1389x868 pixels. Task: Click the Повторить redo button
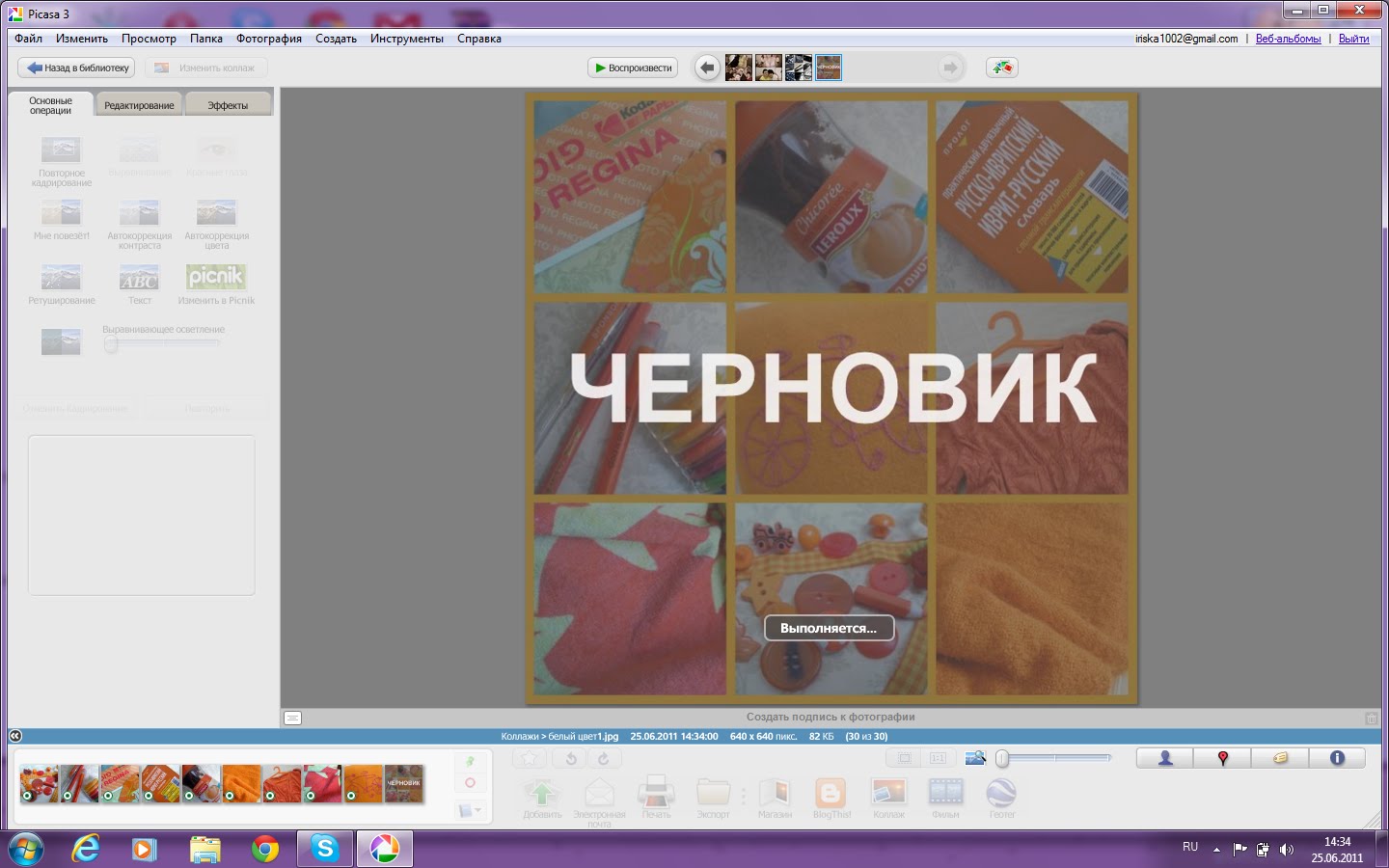[206, 408]
